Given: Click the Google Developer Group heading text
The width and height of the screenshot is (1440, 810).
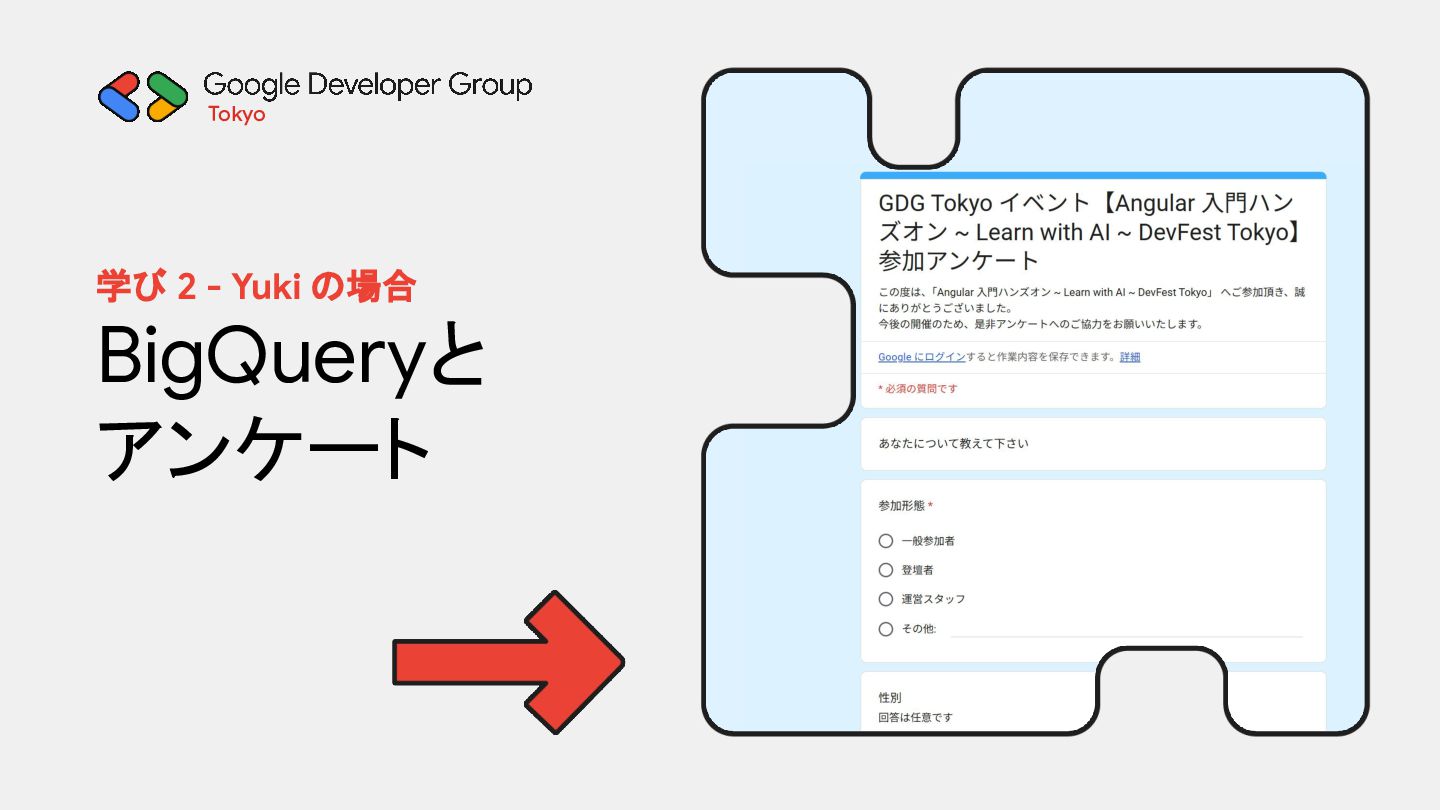Looking at the screenshot, I should coord(367,86).
